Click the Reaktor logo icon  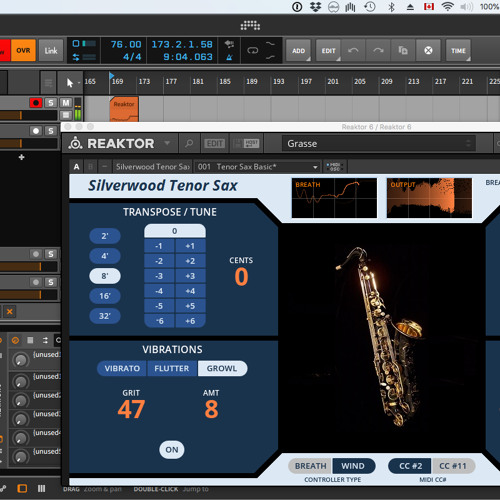(75, 143)
